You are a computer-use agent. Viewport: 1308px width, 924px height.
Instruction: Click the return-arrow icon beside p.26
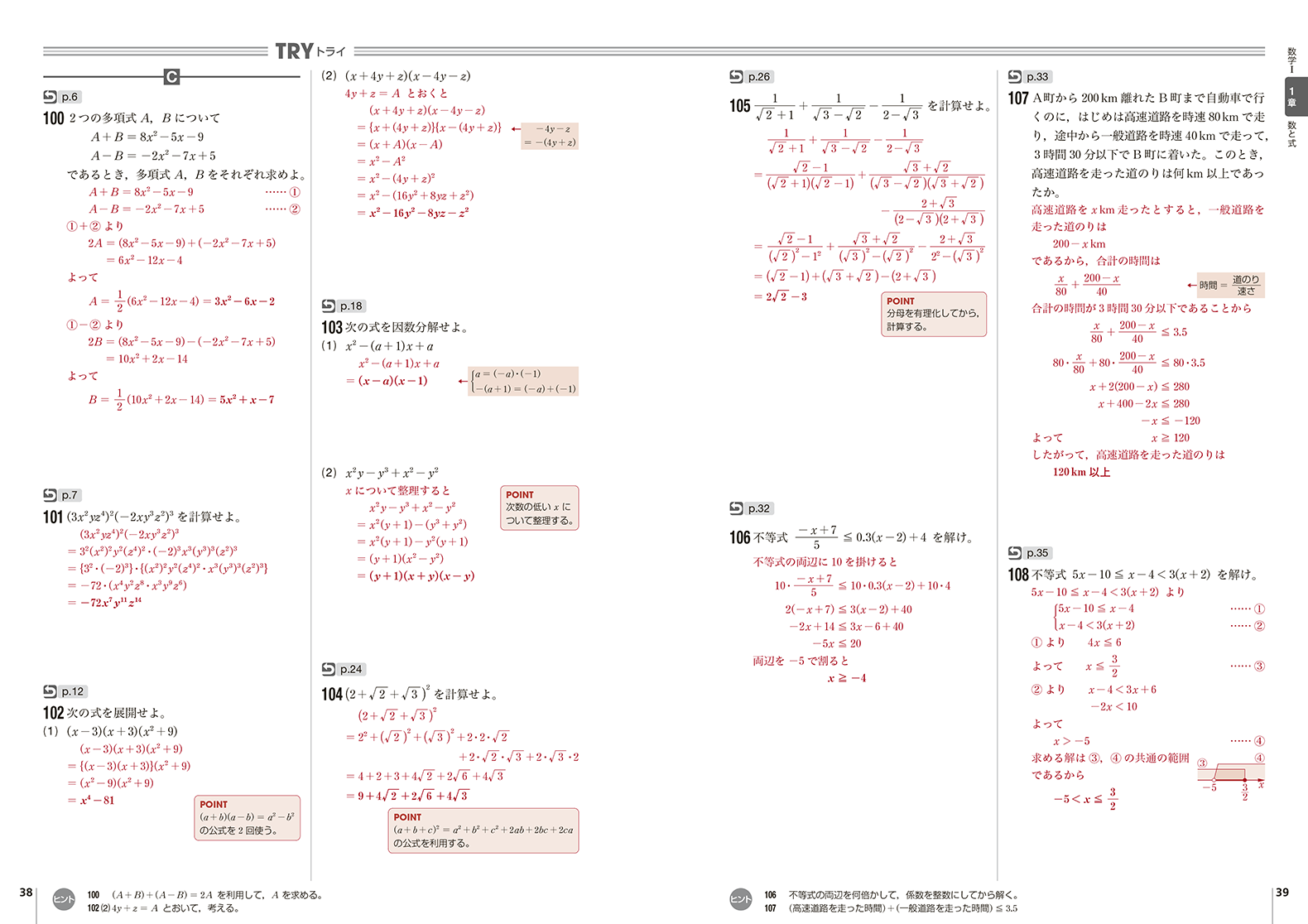(737, 77)
